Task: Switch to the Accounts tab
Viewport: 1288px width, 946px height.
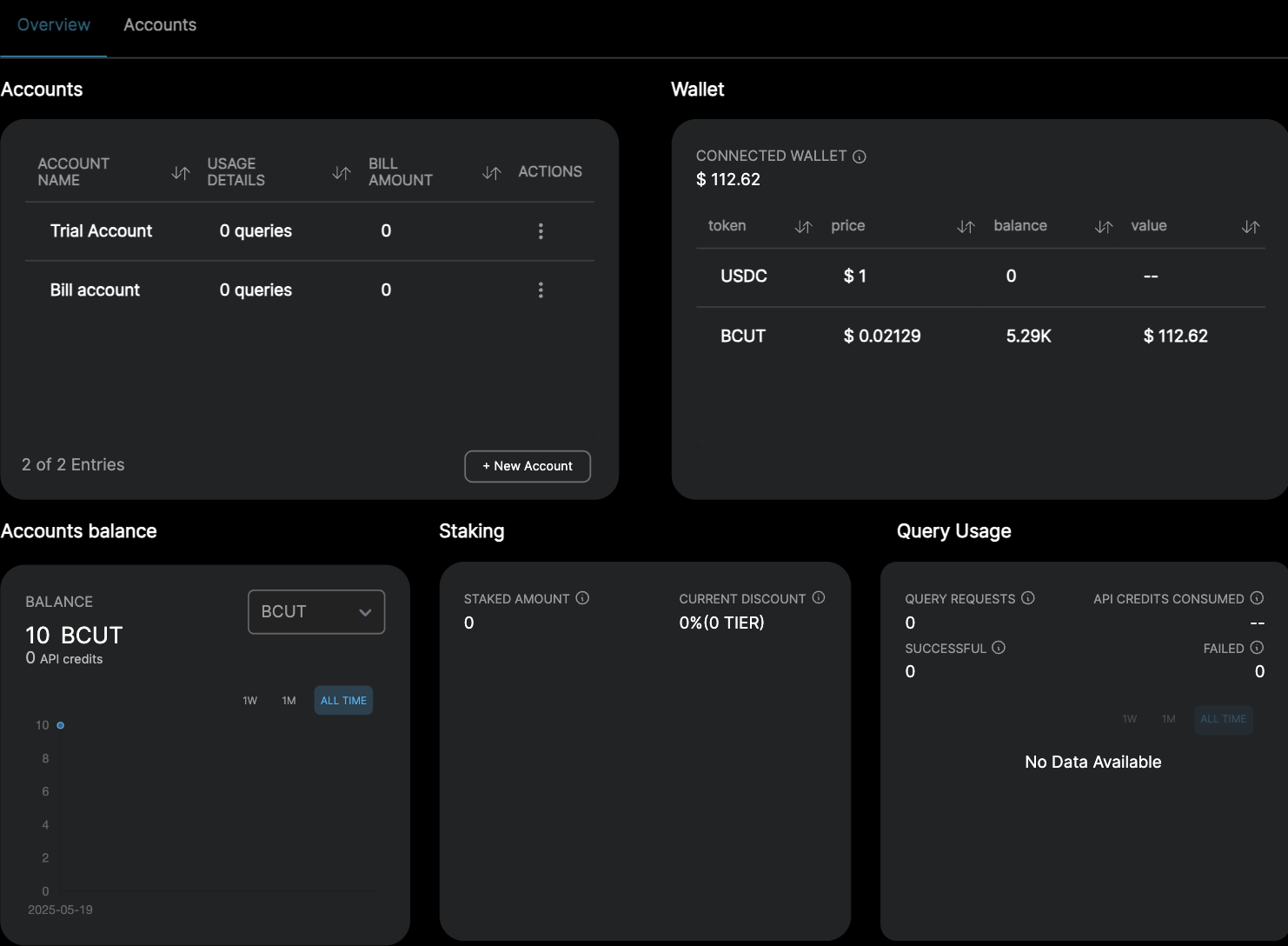Action: click(x=160, y=25)
